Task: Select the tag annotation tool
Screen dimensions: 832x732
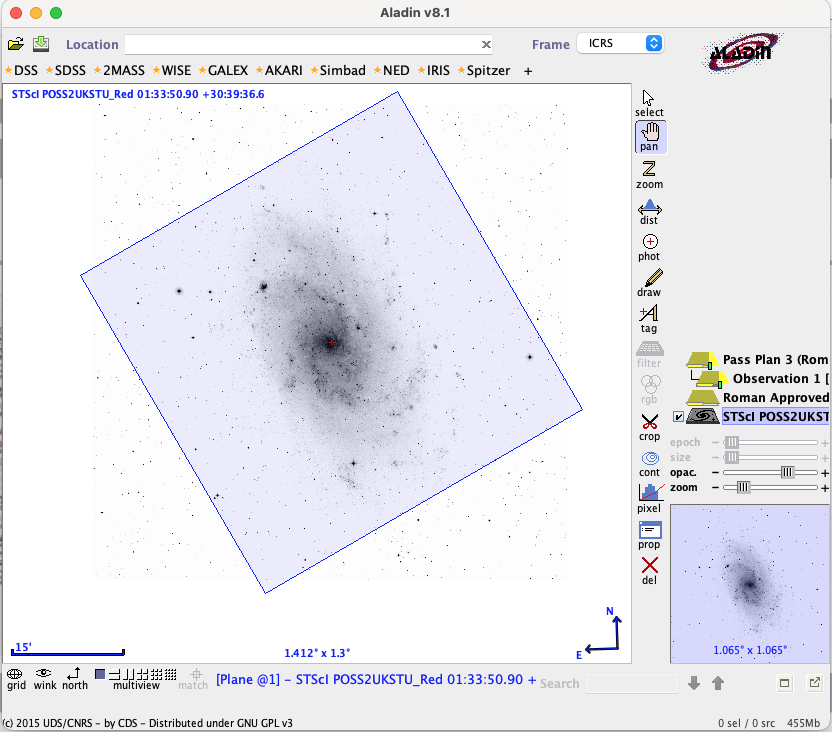Action: point(649,319)
